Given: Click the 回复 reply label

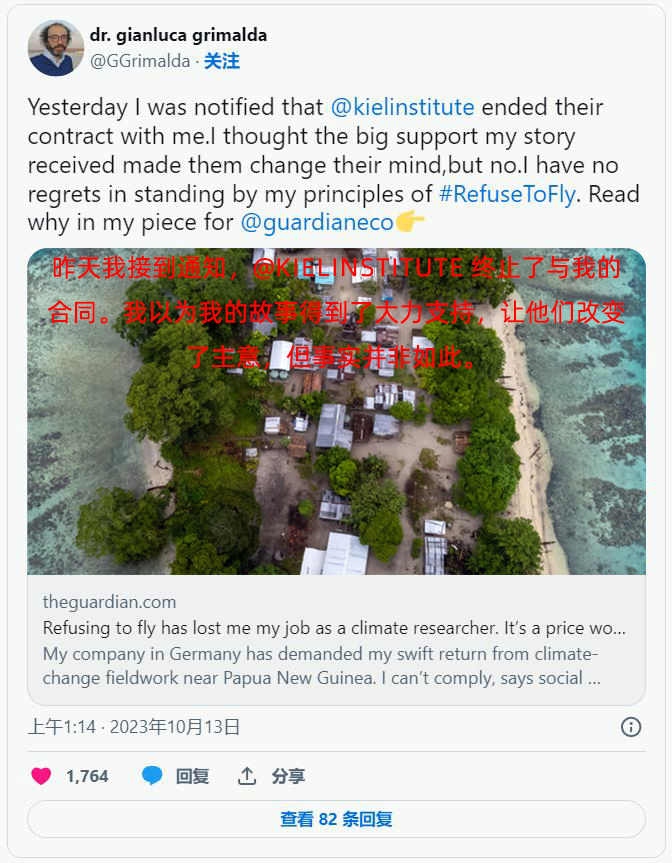Looking at the screenshot, I should tap(192, 776).
